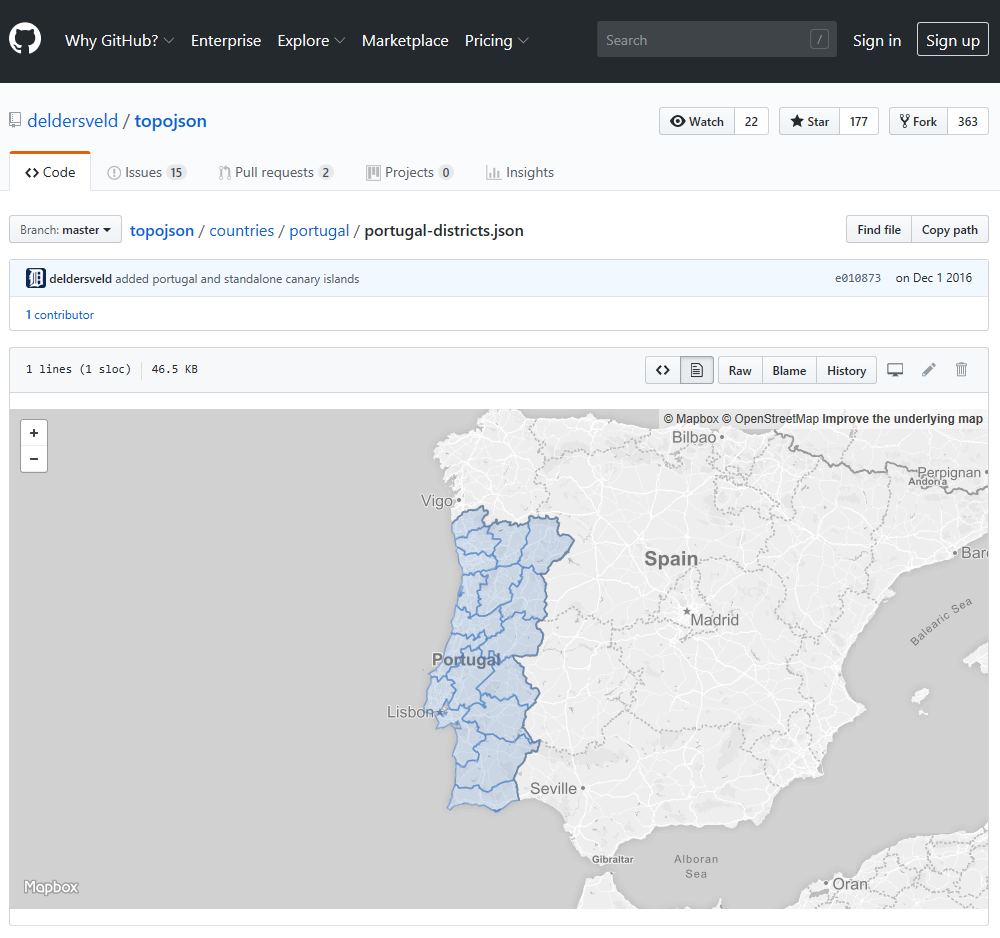Viewport: 1000px width, 938px height.
Task: Open file in GitHub Desktop via monitor icon
Action: [895, 369]
